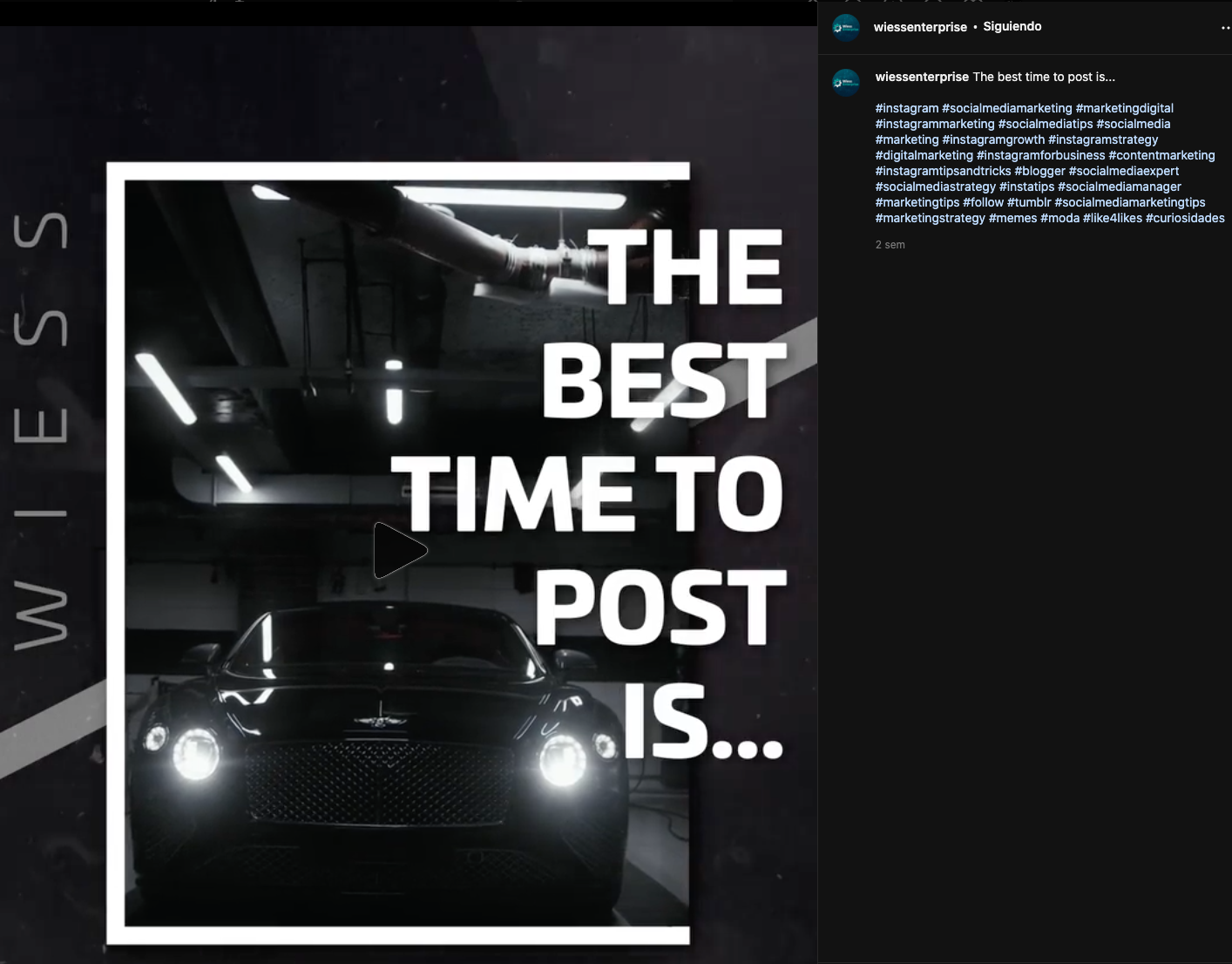Click the '2 sem' post timestamp

(x=890, y=245)
